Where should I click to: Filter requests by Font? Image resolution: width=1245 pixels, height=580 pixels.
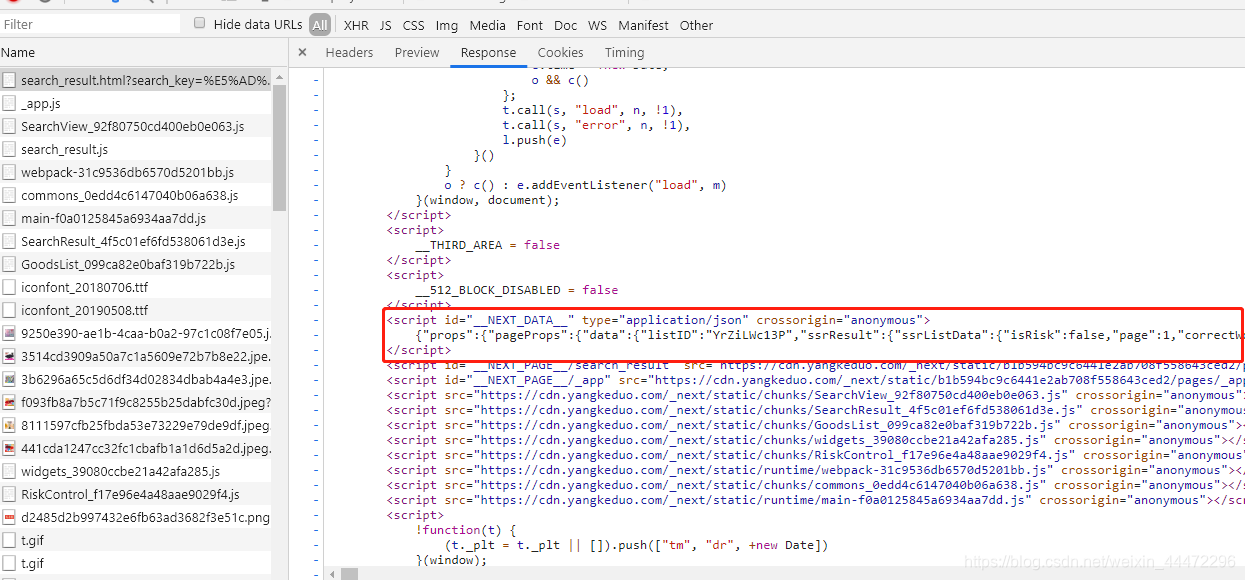pyautogui.click(x=530, y=25)
